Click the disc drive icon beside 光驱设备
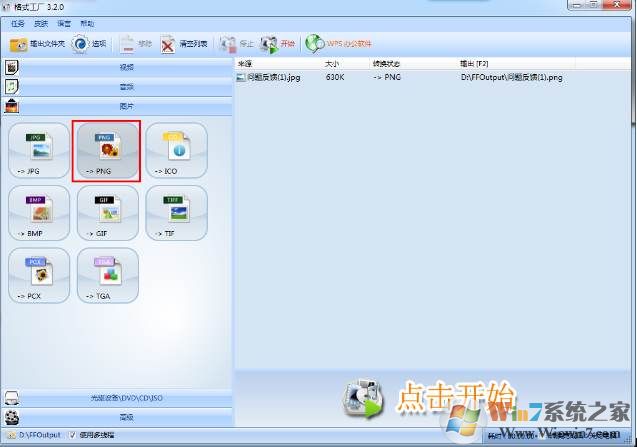The height and width of the screenshot is (447, 637). [12, 398]
